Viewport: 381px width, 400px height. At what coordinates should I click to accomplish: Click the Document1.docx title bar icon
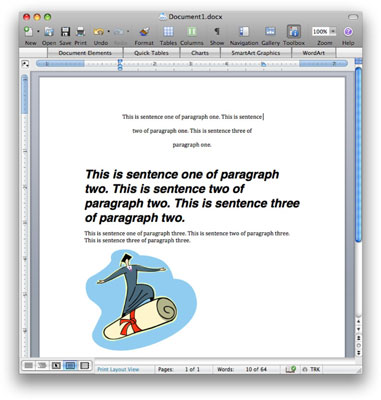pyautogui.click(x=163, y=17)
